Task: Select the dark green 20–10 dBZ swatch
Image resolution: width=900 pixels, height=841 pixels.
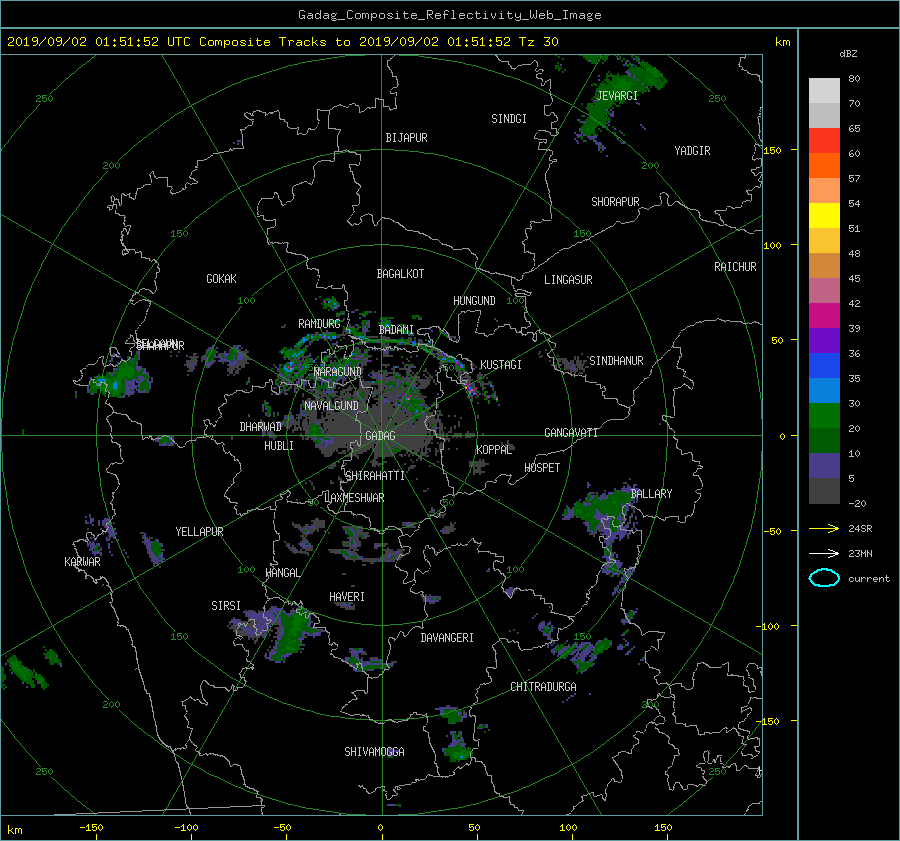Action: [824, 440]
